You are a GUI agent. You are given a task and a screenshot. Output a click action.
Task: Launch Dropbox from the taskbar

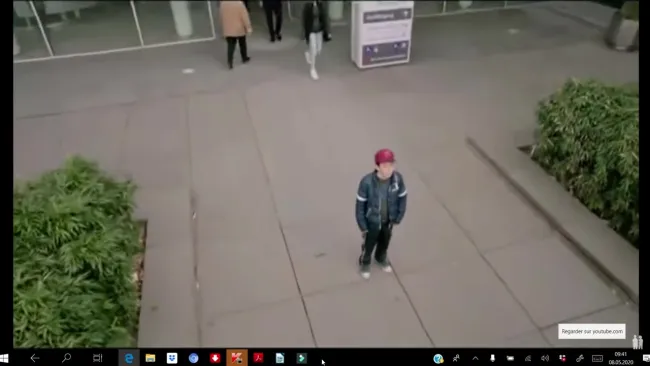(x=172, y=358)
